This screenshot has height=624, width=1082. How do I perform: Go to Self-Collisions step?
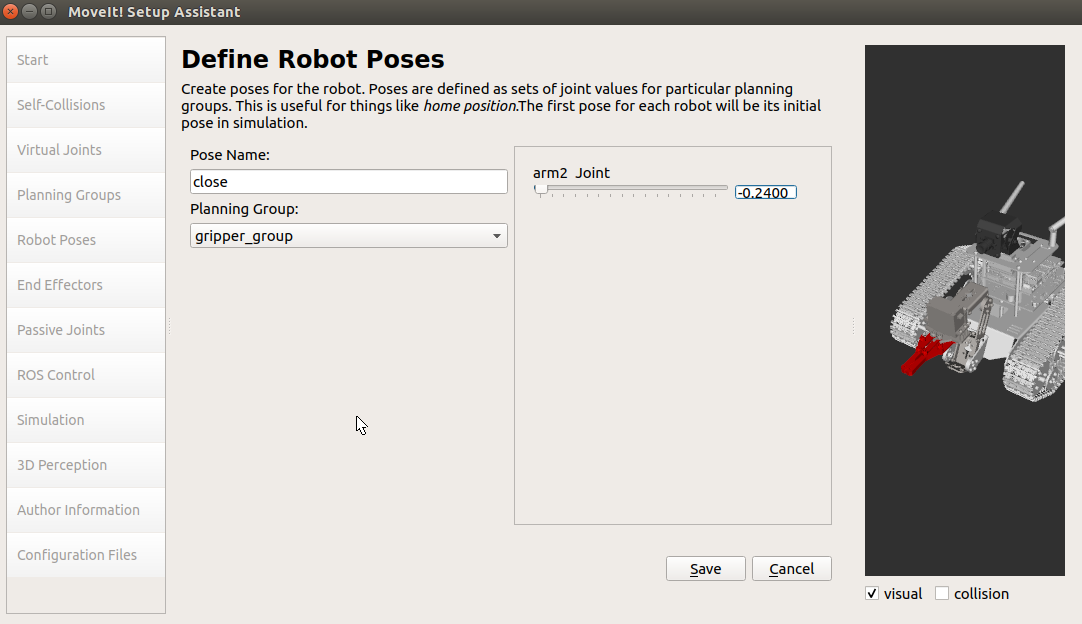point(86,105)
